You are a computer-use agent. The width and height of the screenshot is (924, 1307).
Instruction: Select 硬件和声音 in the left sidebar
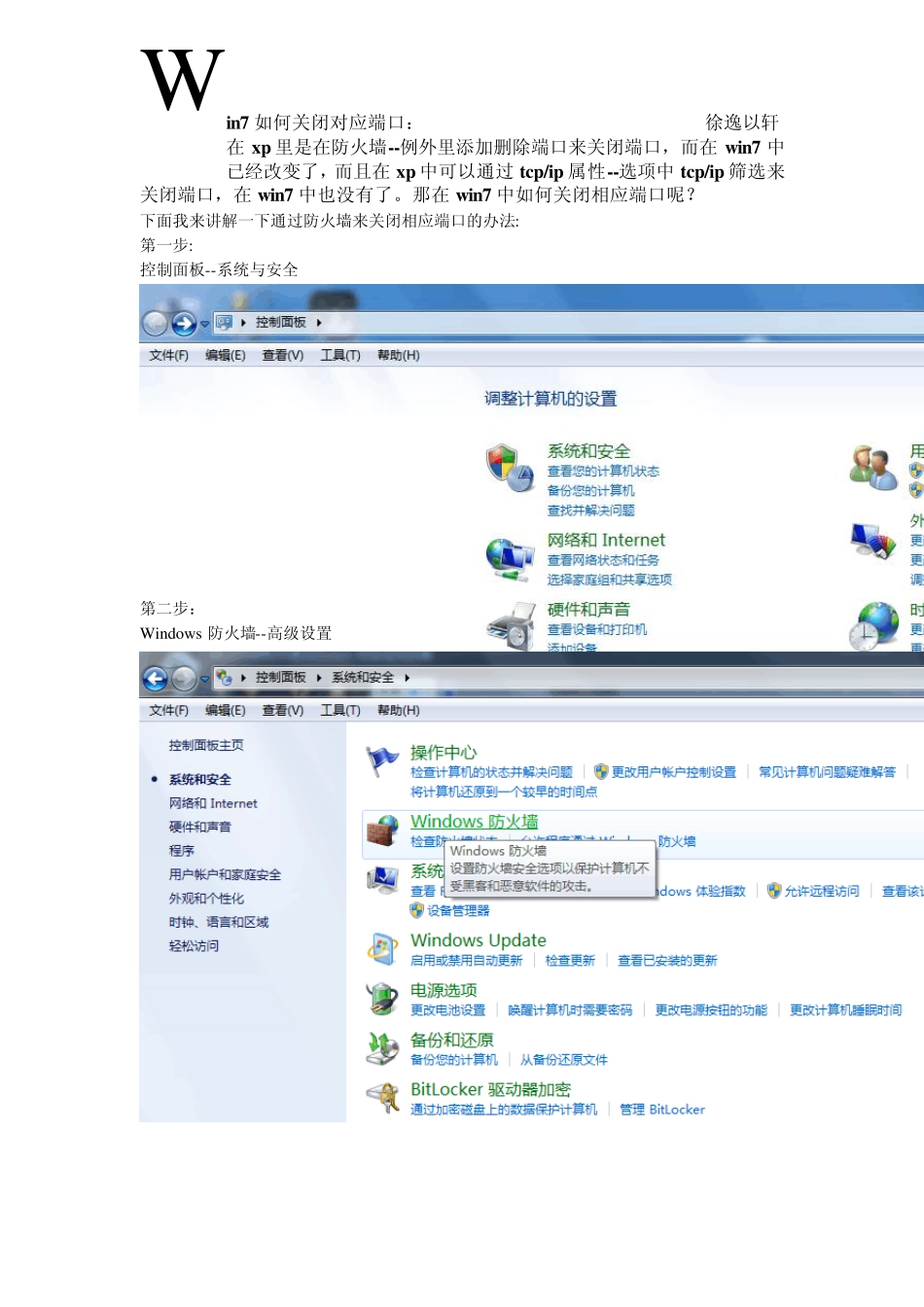(199, 827)
